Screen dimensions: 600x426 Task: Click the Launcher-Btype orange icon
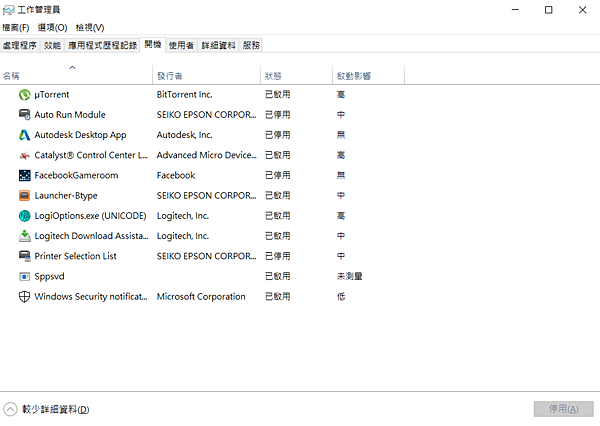point(24,196)
